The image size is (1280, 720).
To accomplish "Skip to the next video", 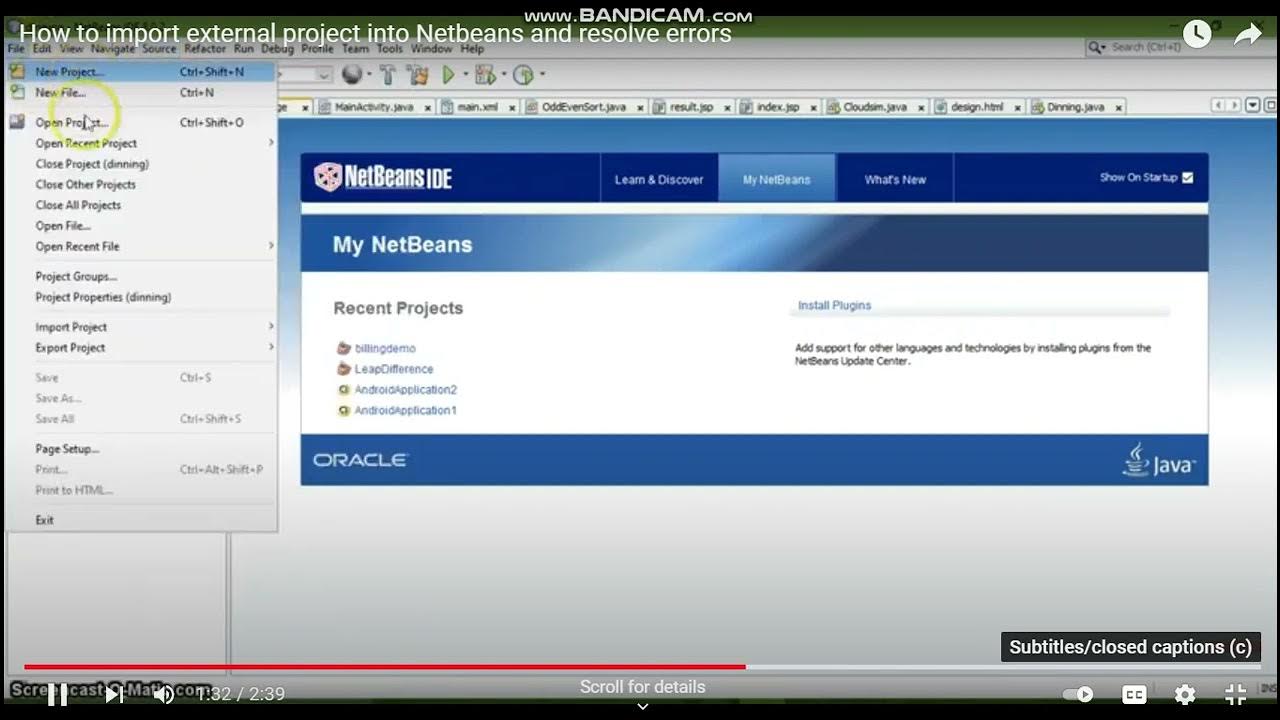I will tap(114, 694).
